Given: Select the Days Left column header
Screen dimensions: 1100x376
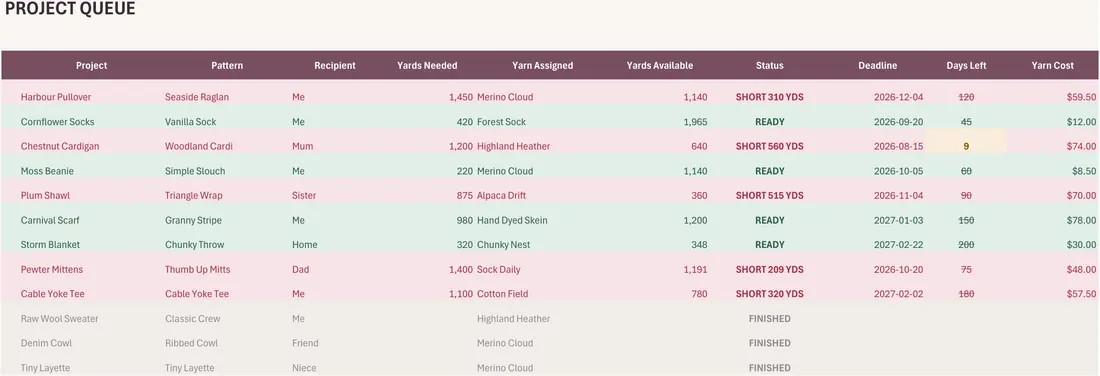Looking at the screenshot, I should click(x=966, y=65).
